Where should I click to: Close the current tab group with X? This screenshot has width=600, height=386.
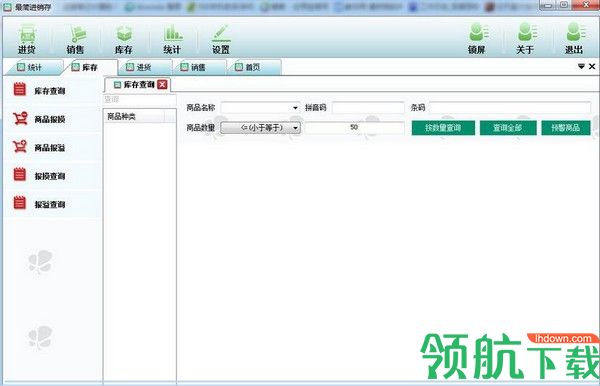pyautogui.click(x=592, y=67)
